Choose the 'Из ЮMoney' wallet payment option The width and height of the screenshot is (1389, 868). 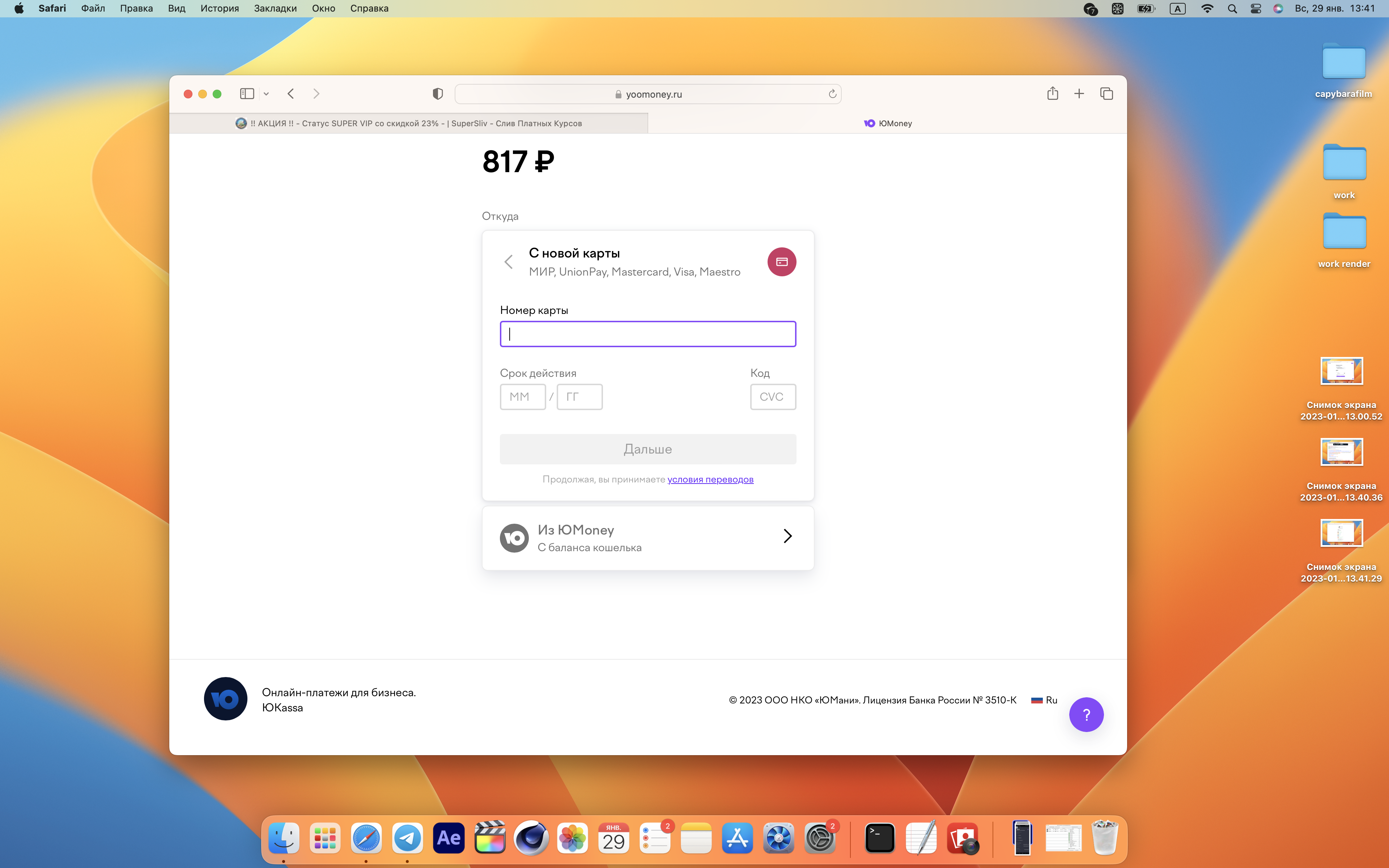[x=648, y=538]
